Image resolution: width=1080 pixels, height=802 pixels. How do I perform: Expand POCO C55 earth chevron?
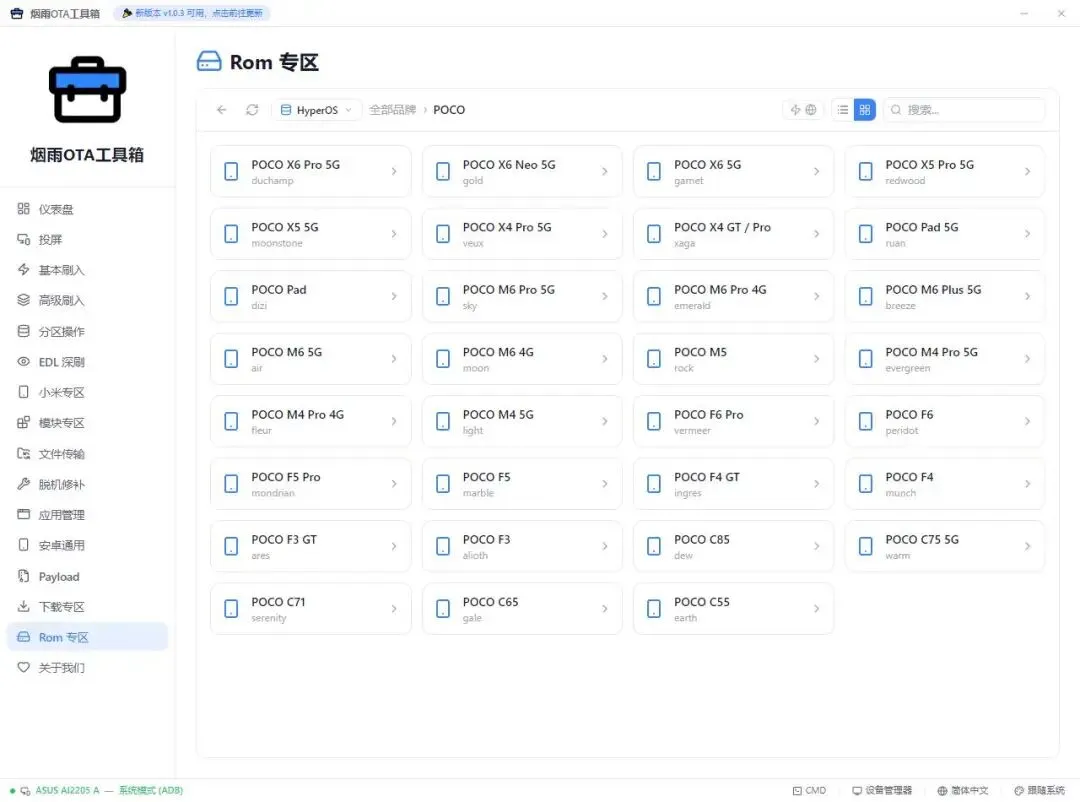(816, 609)
